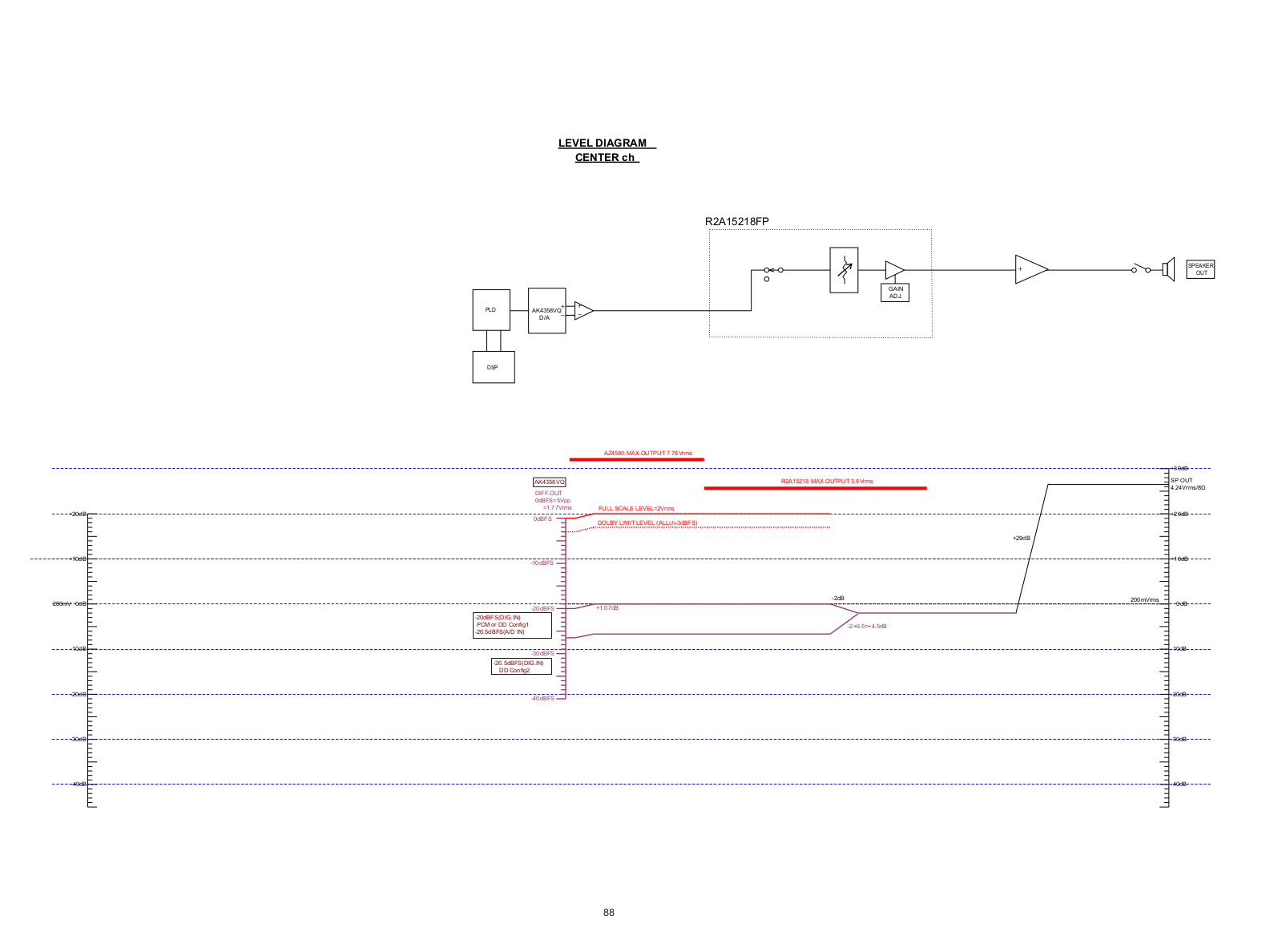Viewport: 1282px width, 952px height.
Task: Click the speaker symbol
Action: click(x=1168, y=269)
